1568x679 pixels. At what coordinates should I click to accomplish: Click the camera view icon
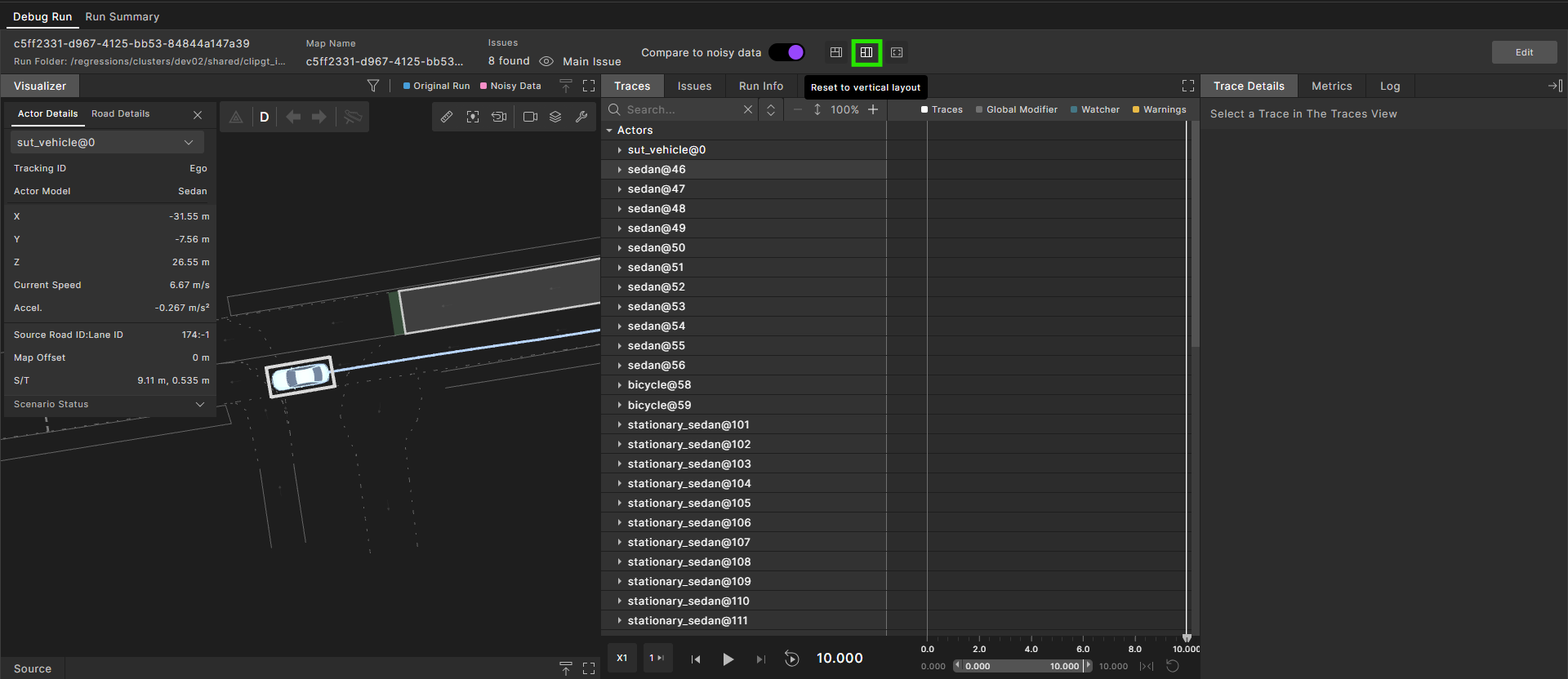[x=530, y=117]
